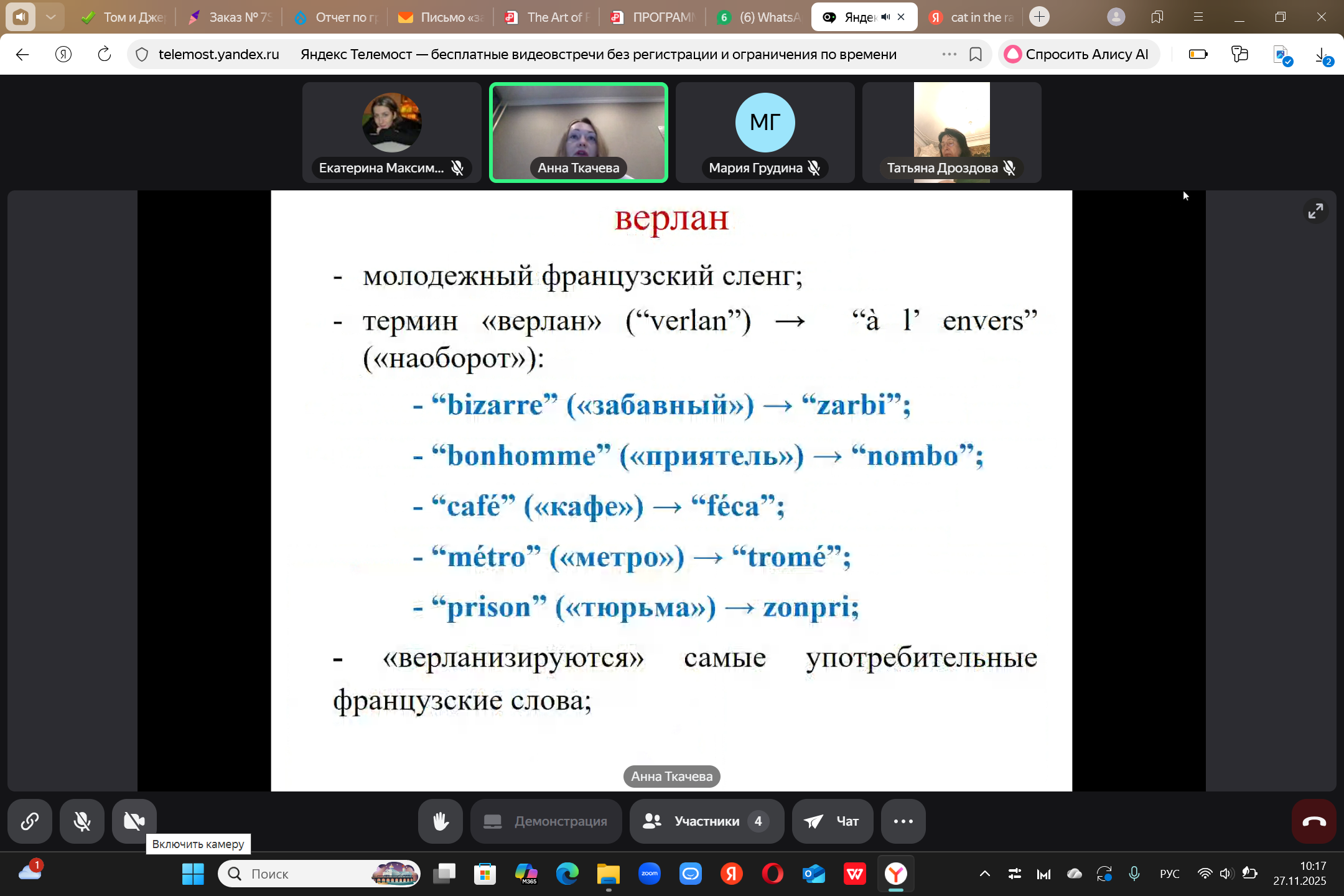
Task: Click the Спросить Алису AI button
Action: pyautogui.click(x=1078, y=54)
